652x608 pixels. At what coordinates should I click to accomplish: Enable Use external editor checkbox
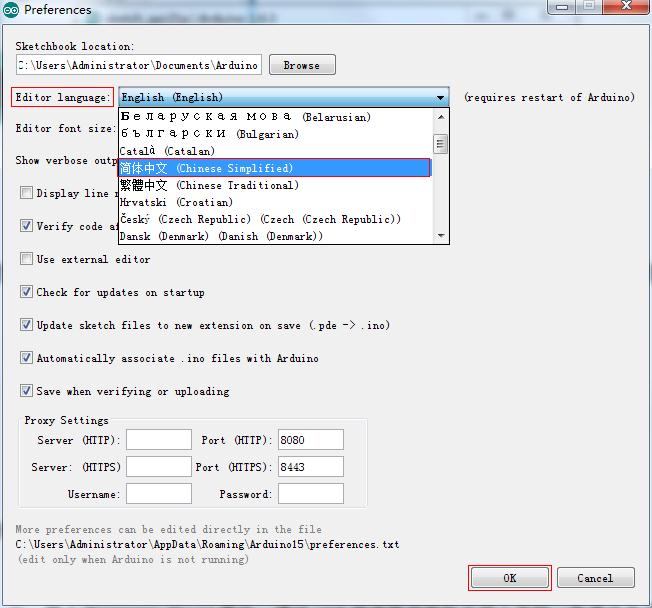coord(27,259)
